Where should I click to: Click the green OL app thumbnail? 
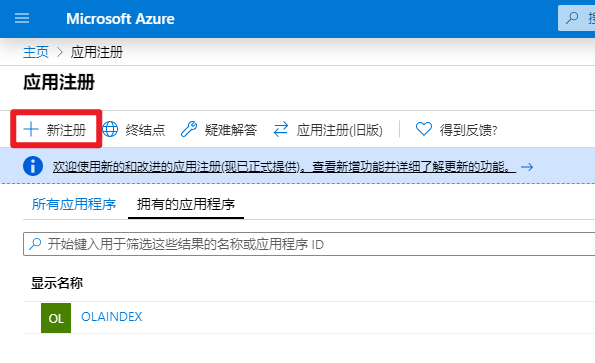coord(56,318)
